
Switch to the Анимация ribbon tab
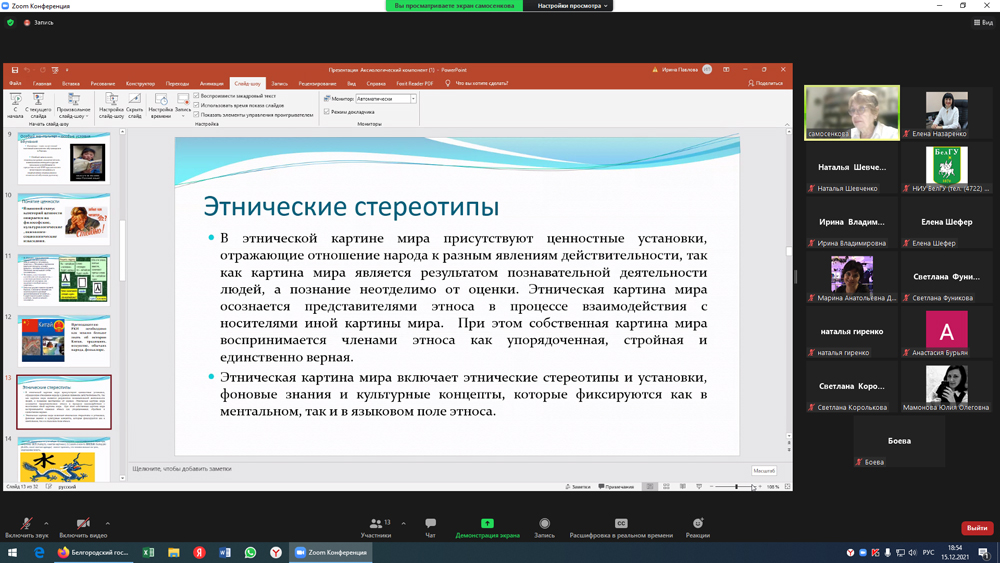pos(211,84)
